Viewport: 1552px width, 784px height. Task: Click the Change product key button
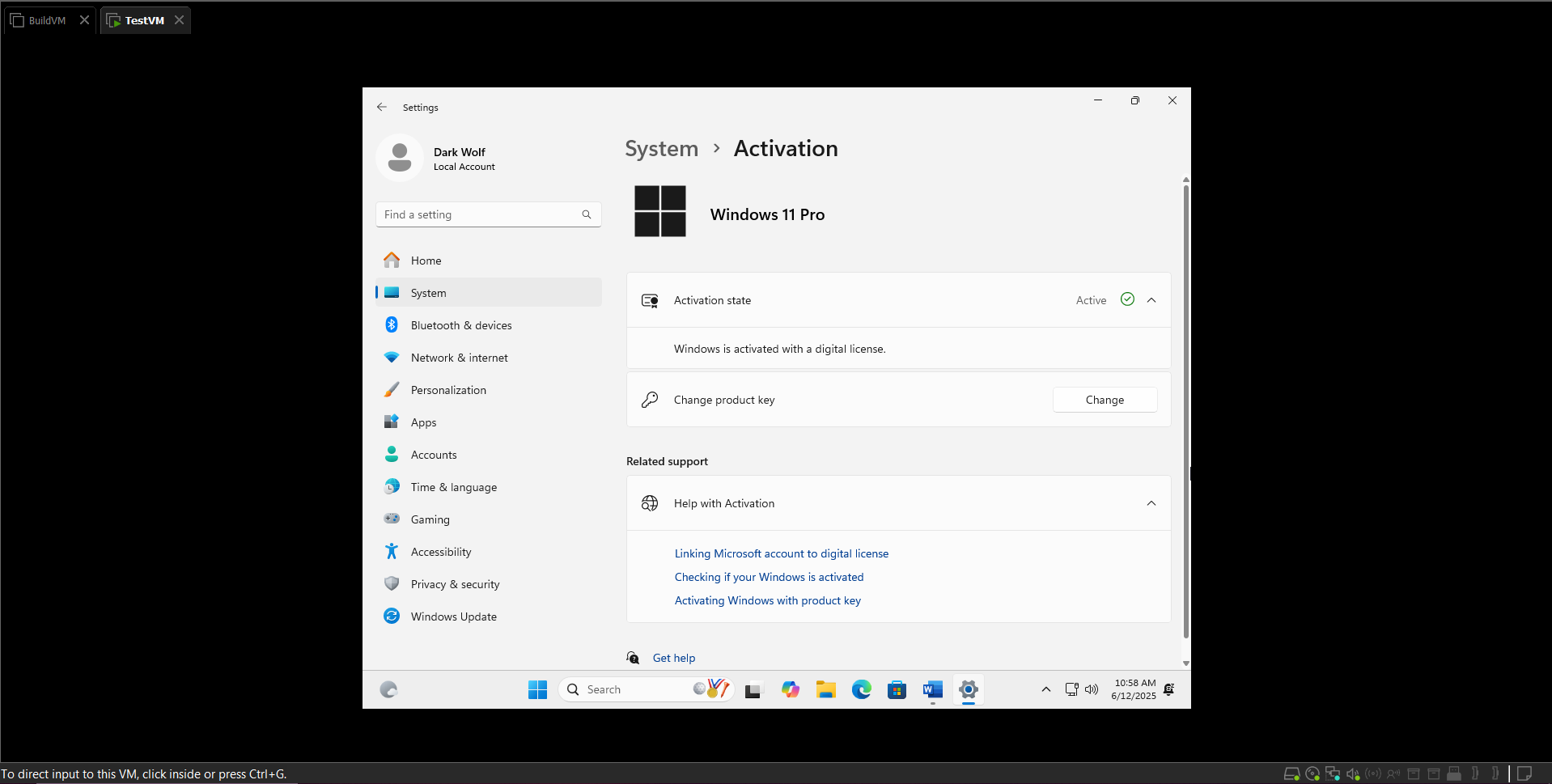coord(1105,400)
